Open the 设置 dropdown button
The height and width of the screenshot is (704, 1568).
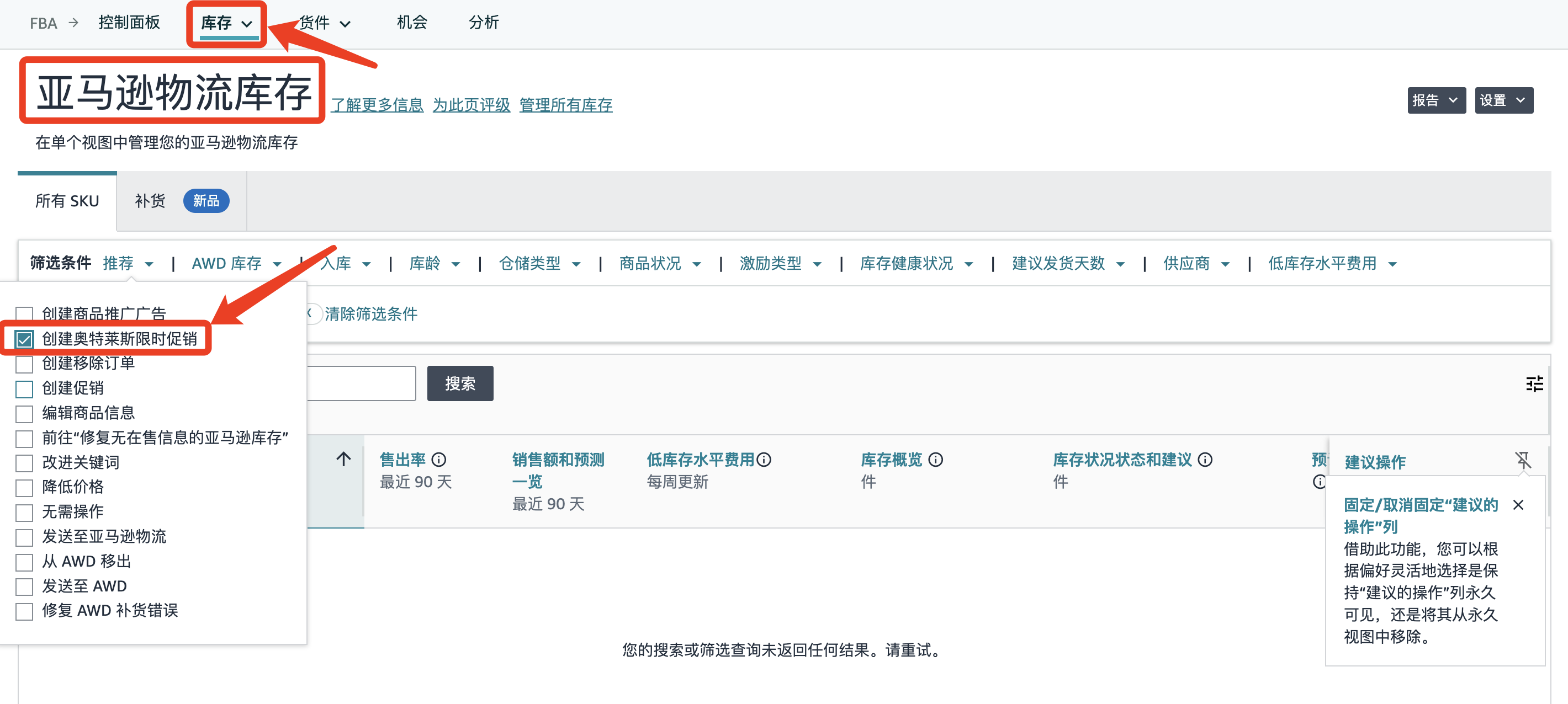click(1503, 100)
